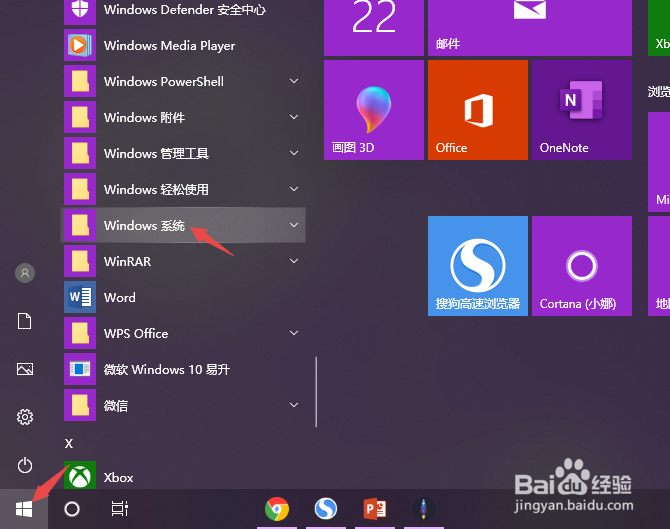The height and width of the screenshot is (529, 670).
Task: Open the 画图 3D tile
Action: pyautogui.click(x=374, y=110)
